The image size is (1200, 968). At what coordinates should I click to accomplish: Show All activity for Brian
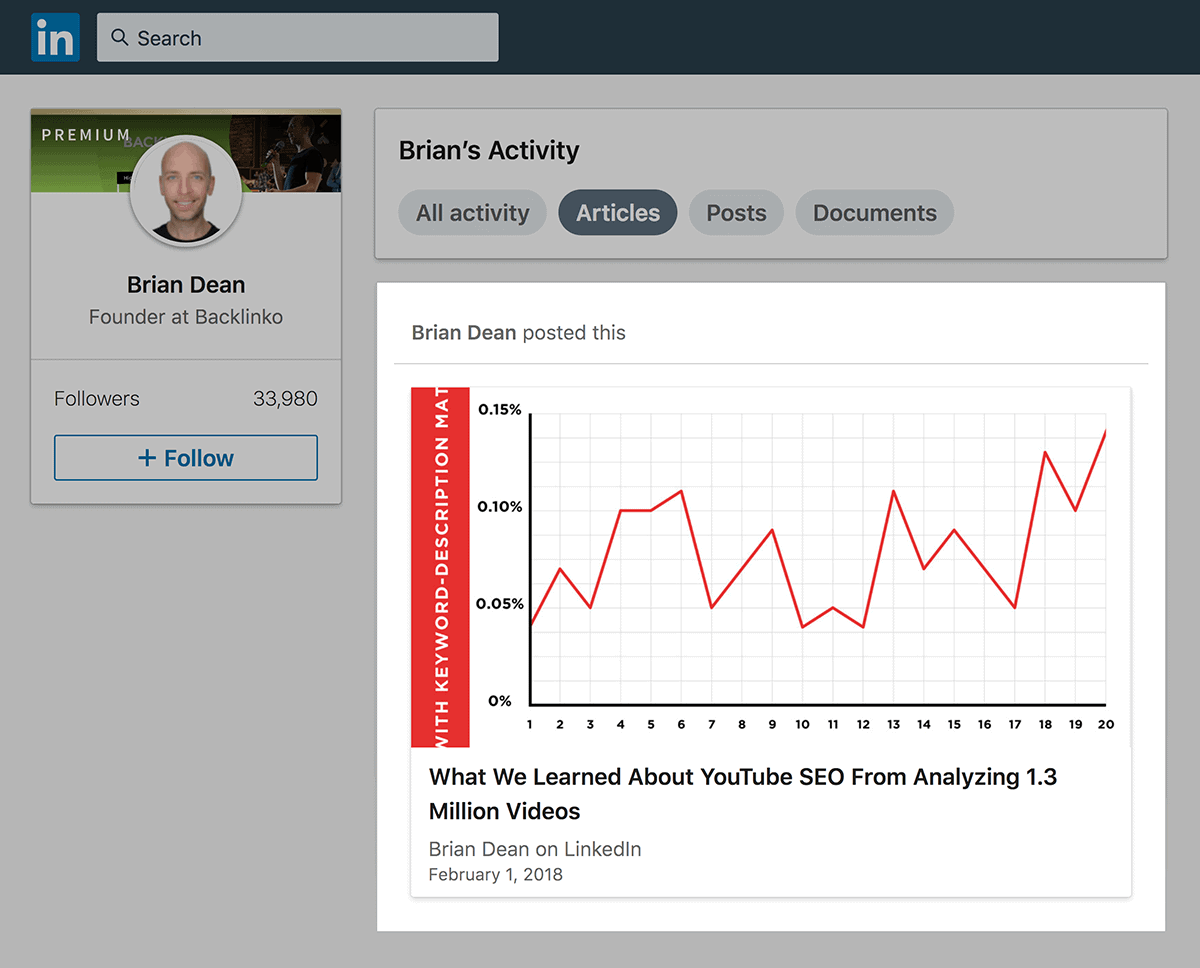point(472,212)
